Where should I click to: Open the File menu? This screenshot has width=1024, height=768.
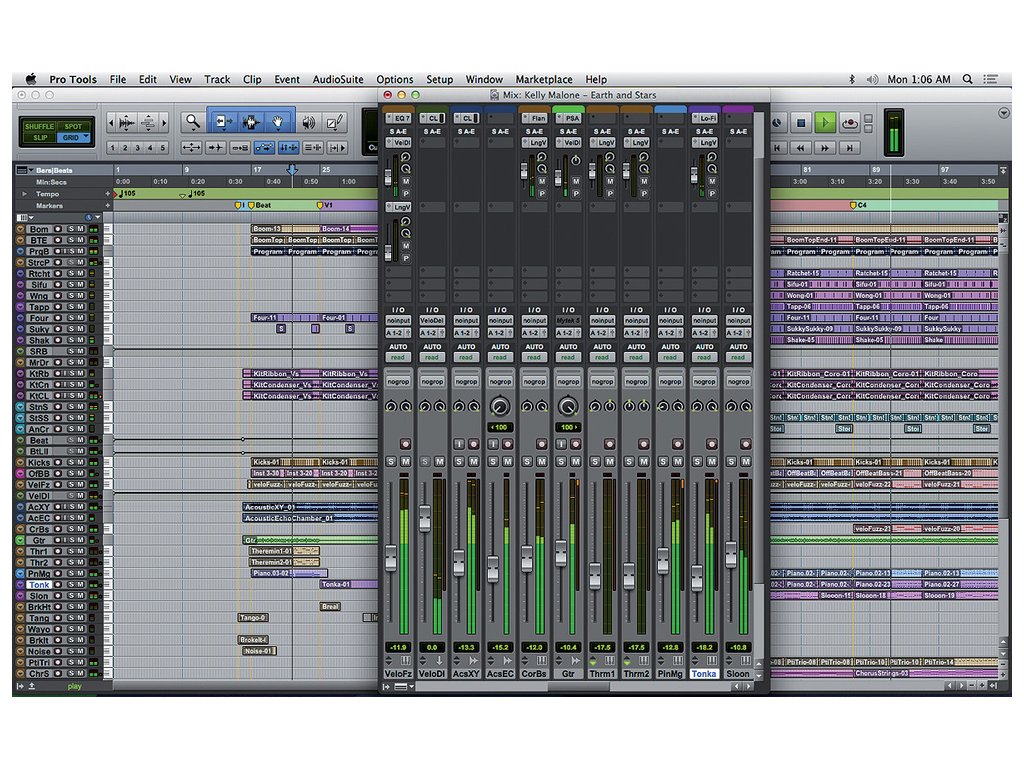pyautogui.click(x=118, y=79)
